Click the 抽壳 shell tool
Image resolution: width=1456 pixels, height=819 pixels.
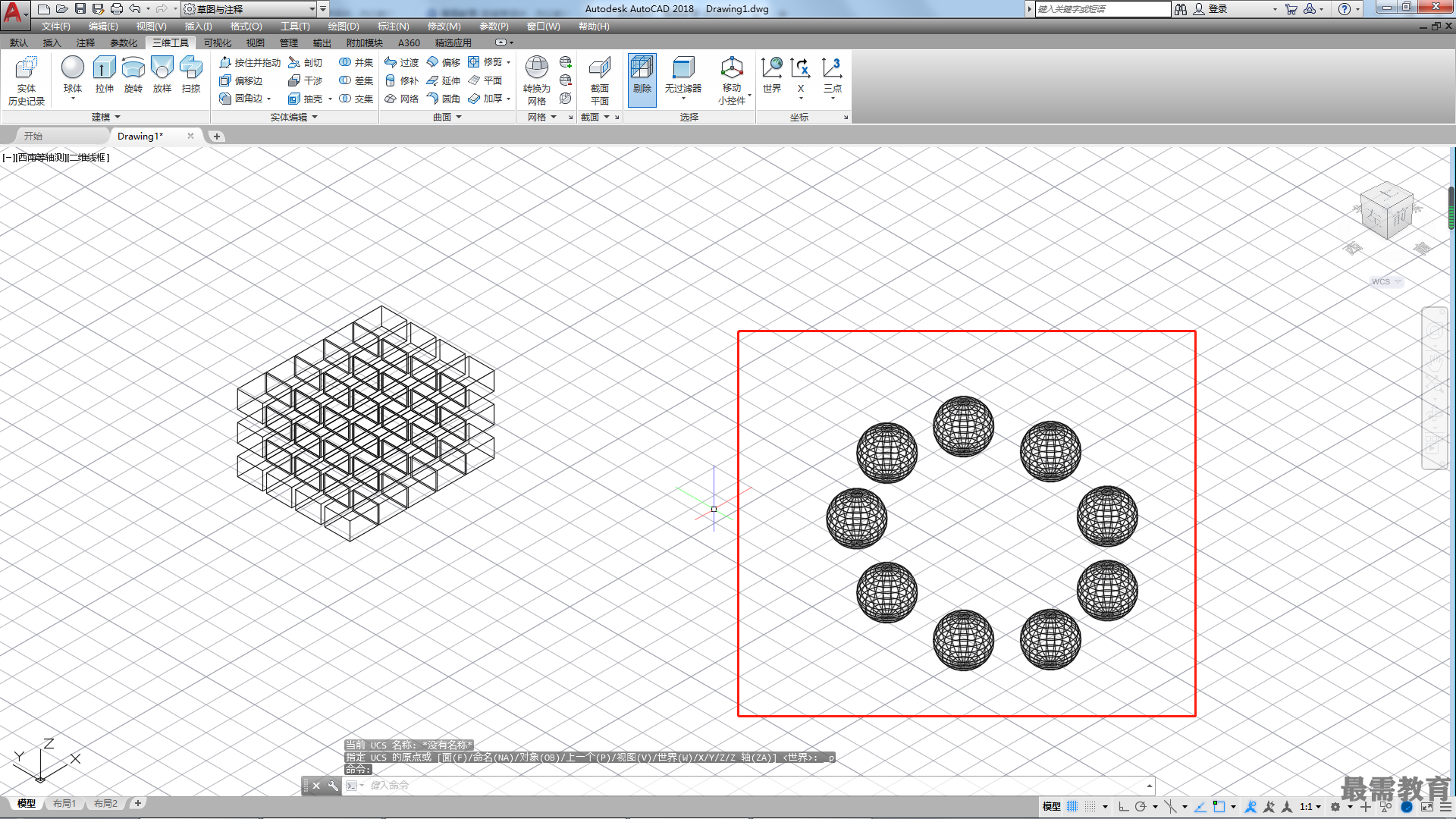click(306, 99)
